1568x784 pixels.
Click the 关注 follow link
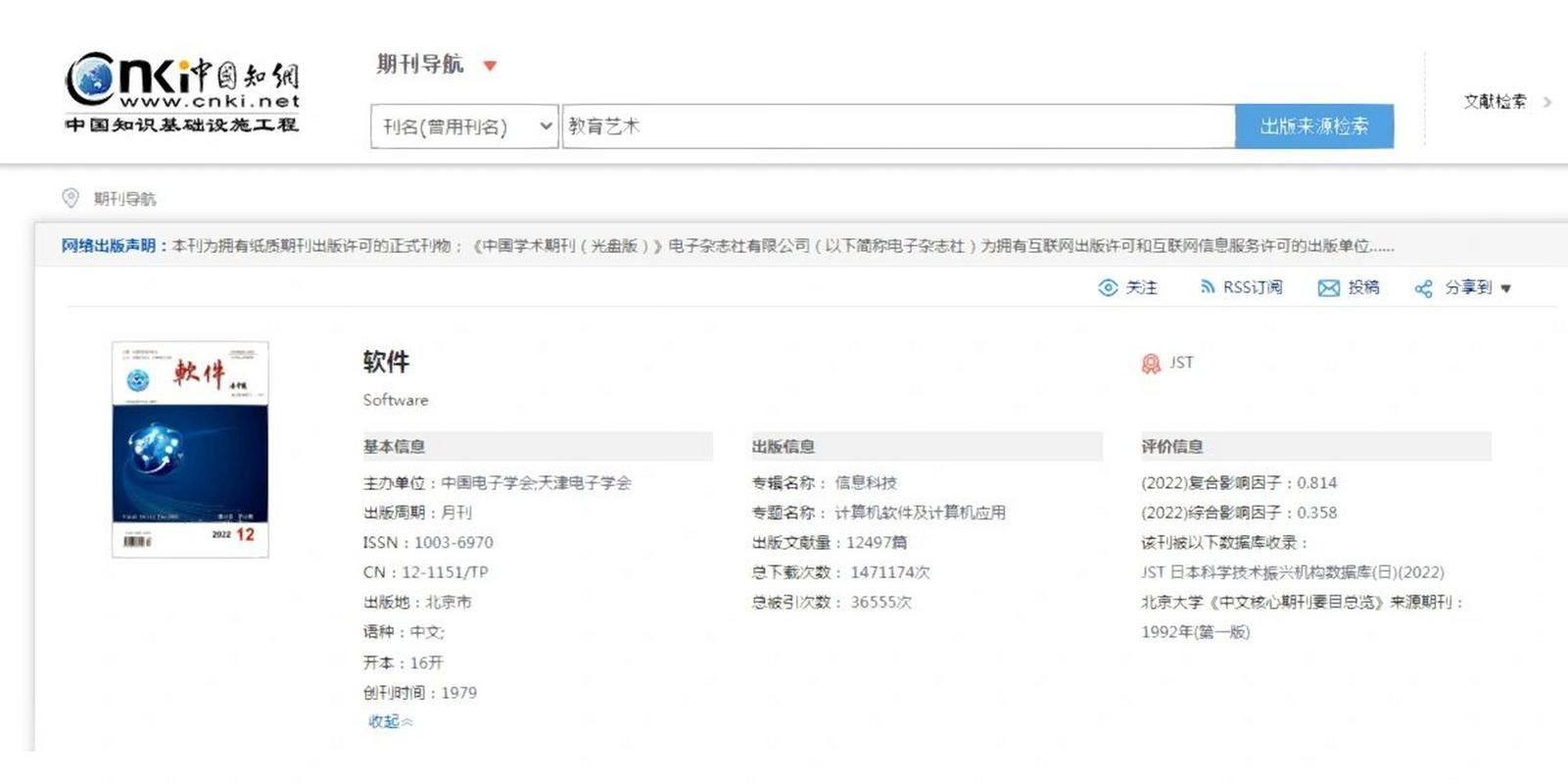click(x=1141, y=287)
